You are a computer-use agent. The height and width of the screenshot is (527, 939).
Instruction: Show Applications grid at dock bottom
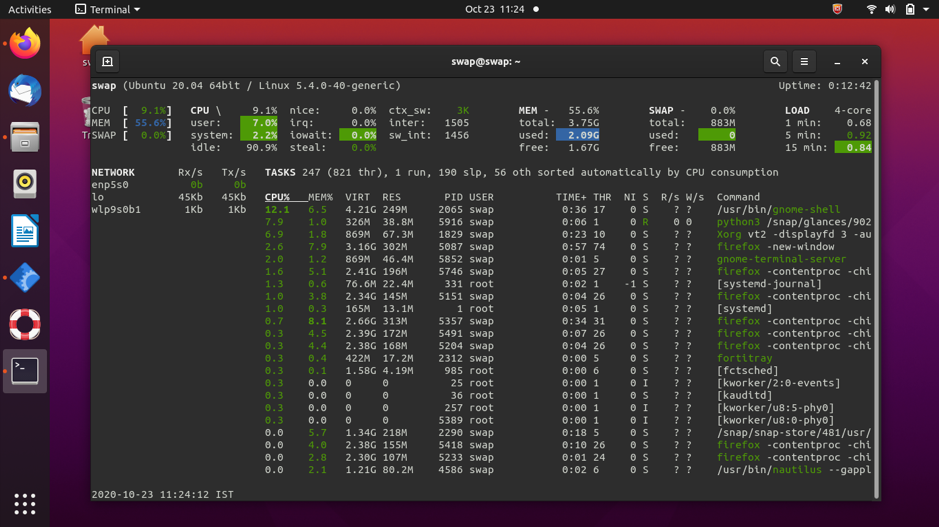(25, 503)
